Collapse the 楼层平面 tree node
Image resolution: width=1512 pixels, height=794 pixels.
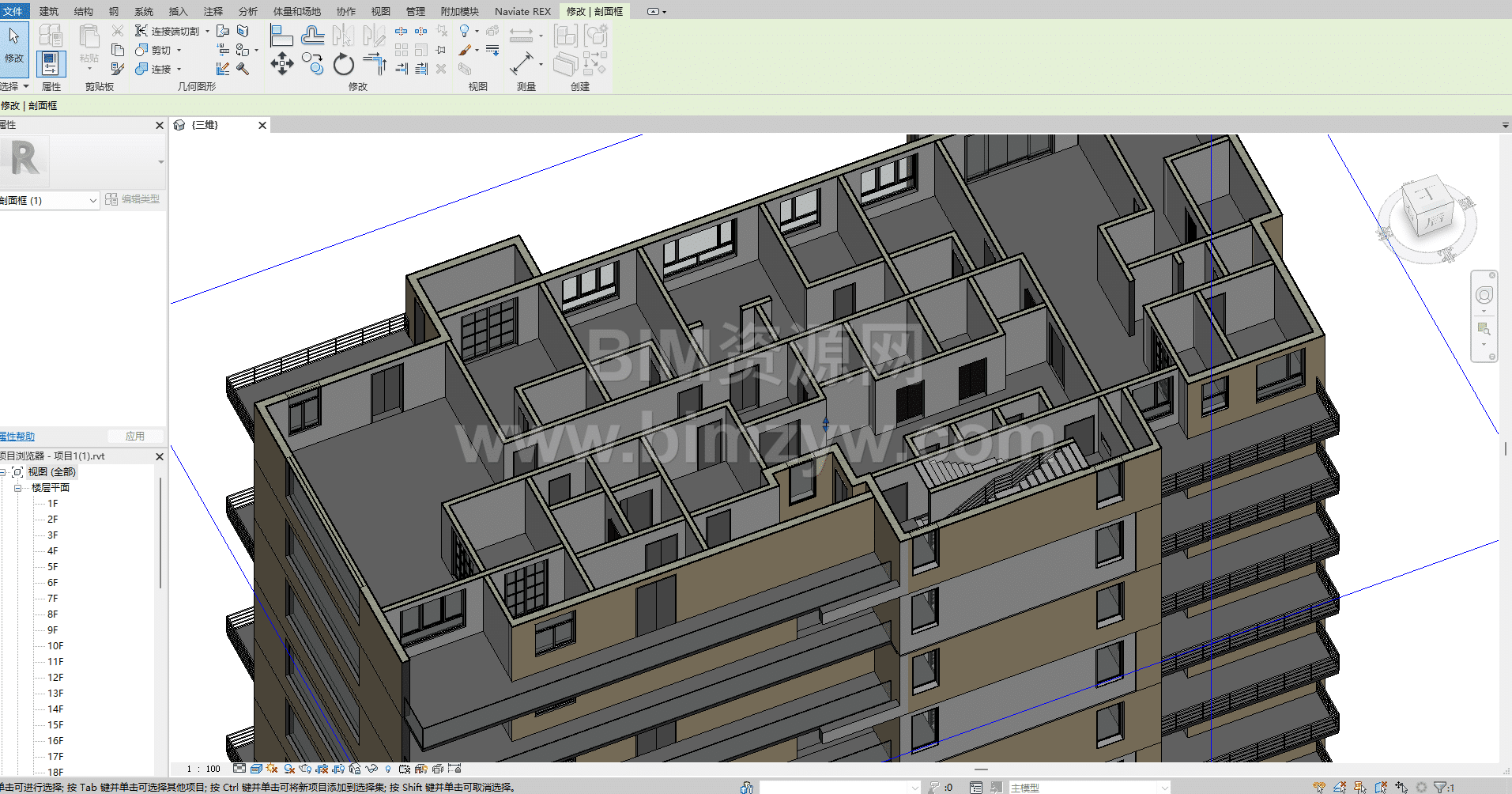[x=17, y=488]
